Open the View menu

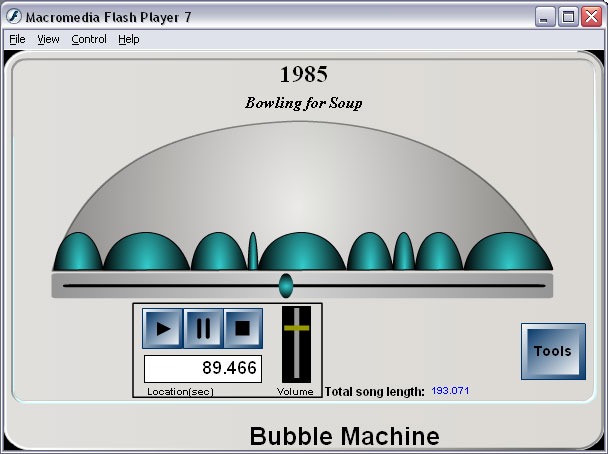[x=48, y=39]
